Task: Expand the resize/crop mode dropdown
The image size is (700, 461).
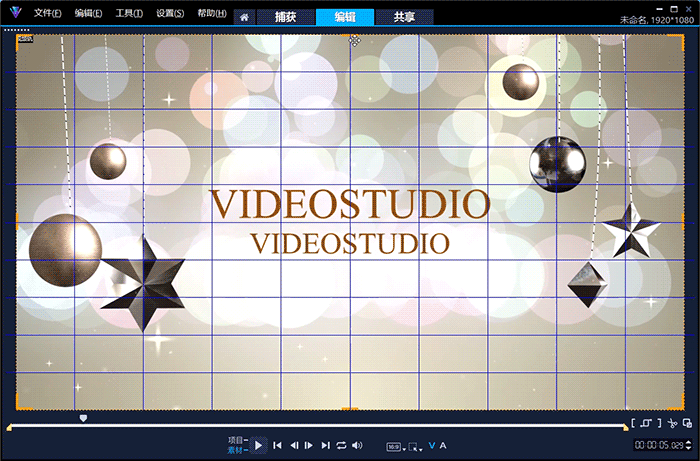Action: [415, 446]
